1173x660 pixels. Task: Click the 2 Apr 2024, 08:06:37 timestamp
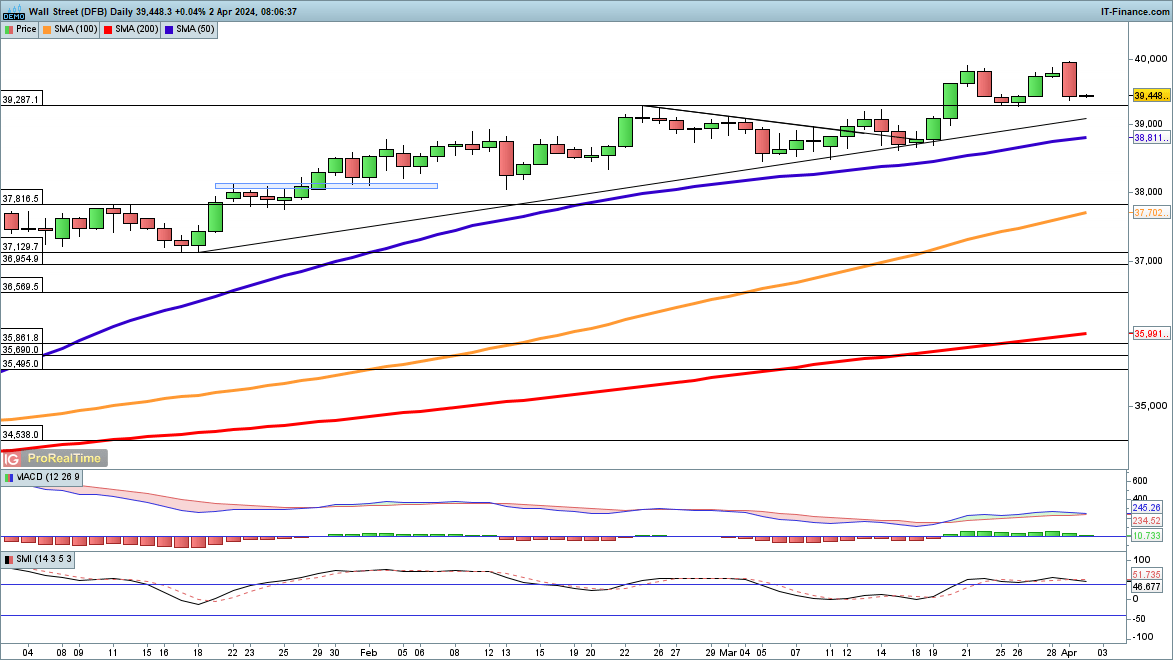(252, 12)
